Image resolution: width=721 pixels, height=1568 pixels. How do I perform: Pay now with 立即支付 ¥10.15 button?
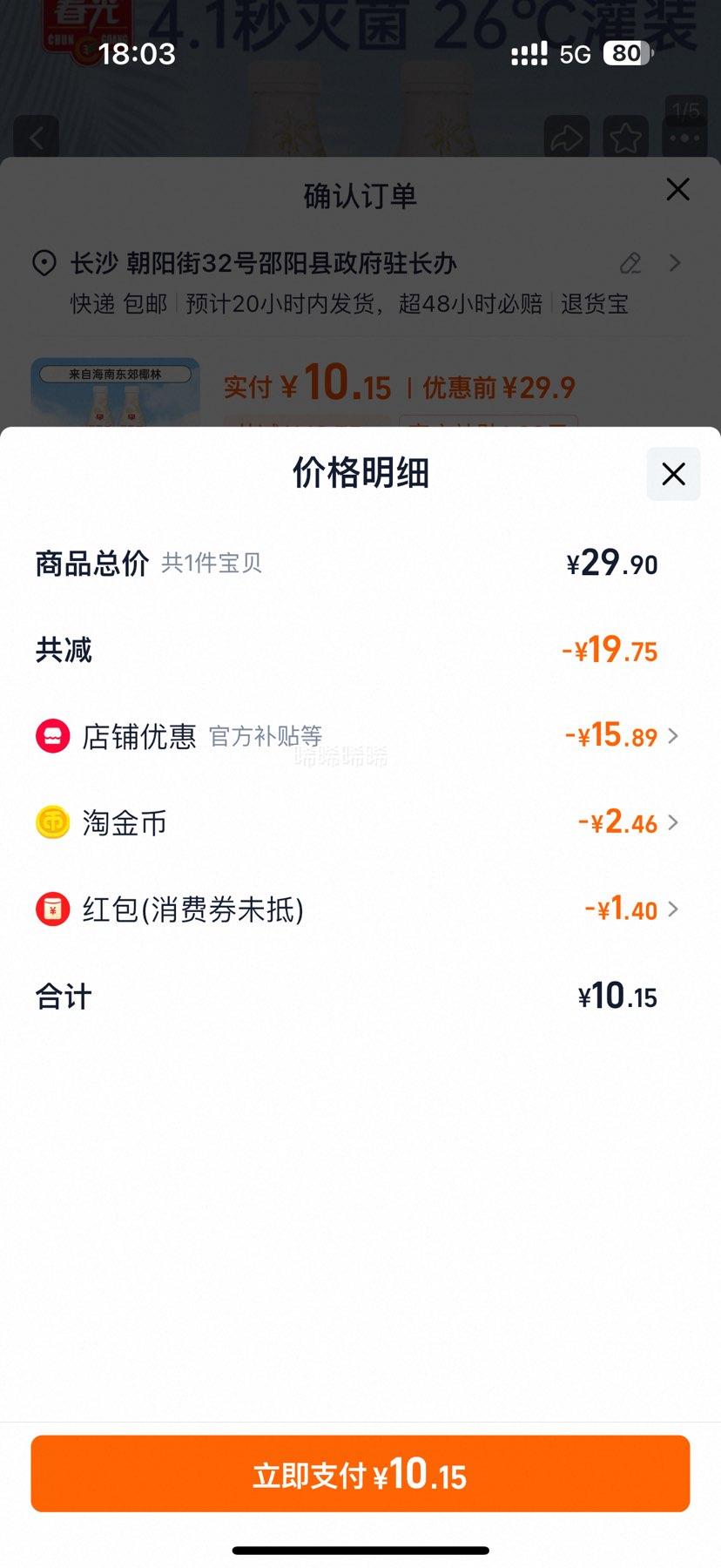(x=360, y=1474)
